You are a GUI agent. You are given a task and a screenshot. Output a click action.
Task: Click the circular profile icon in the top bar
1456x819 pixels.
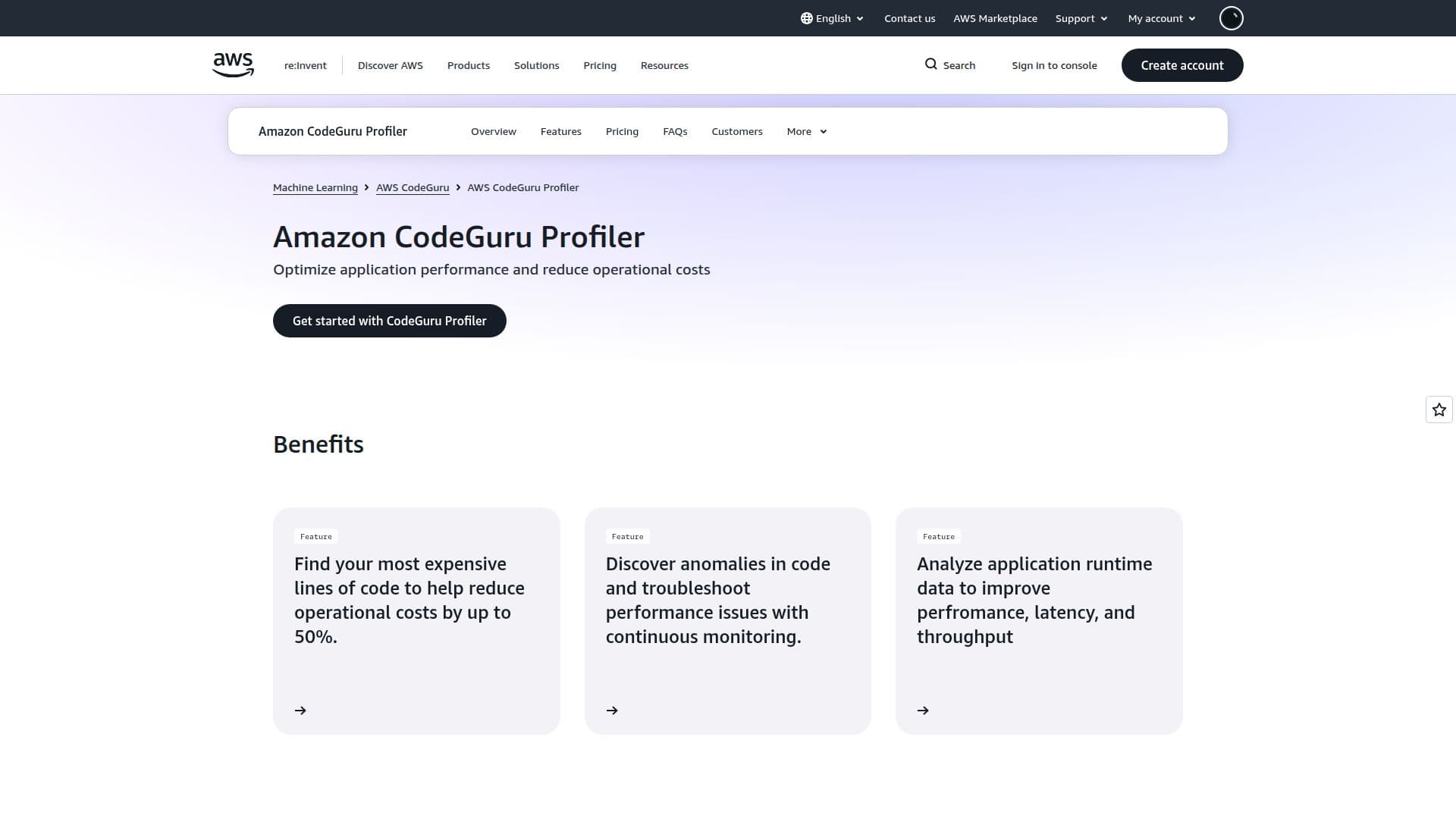(1231, 18)
